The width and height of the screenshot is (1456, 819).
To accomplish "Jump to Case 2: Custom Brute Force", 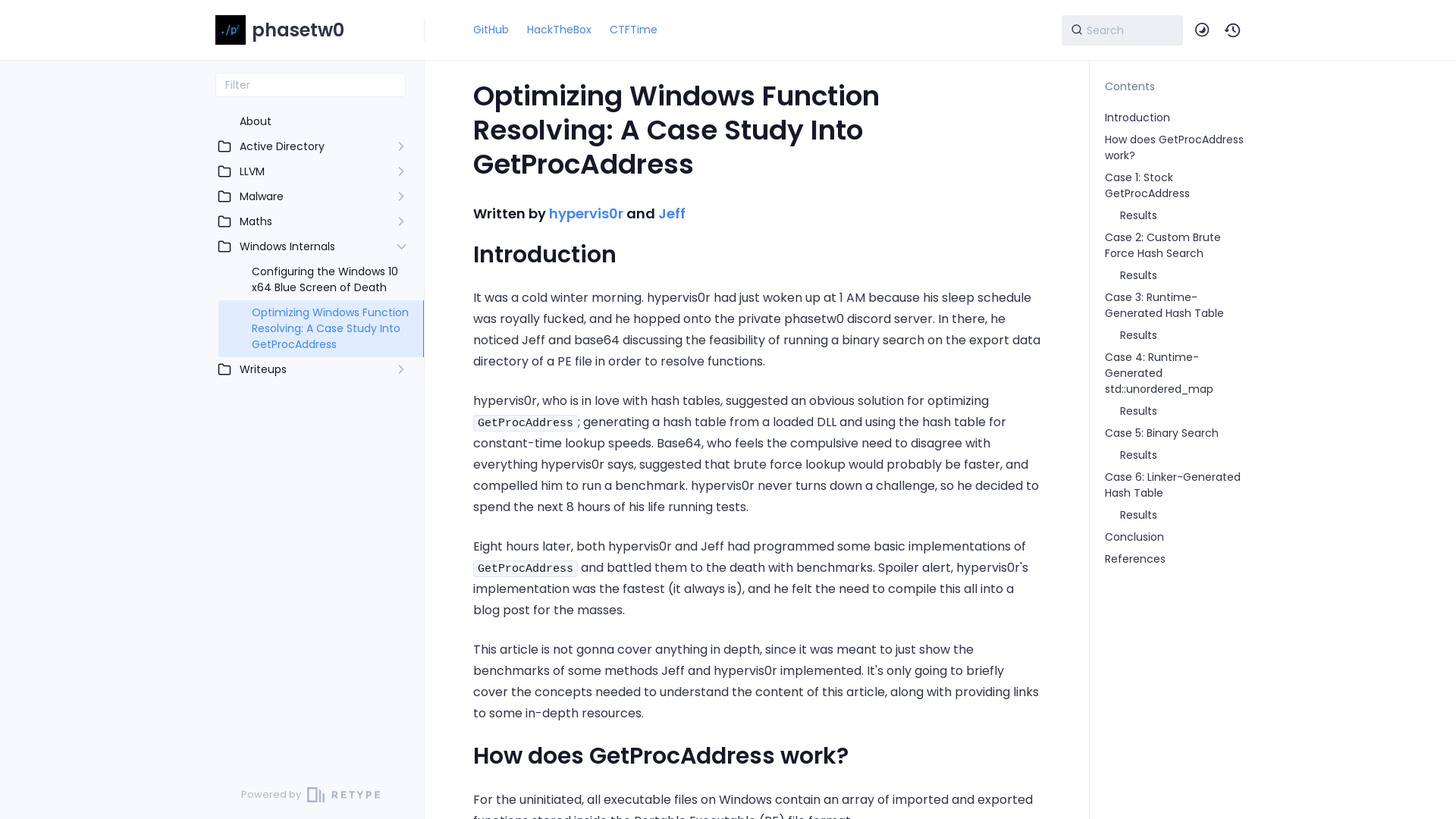I will click(1163, 245).
